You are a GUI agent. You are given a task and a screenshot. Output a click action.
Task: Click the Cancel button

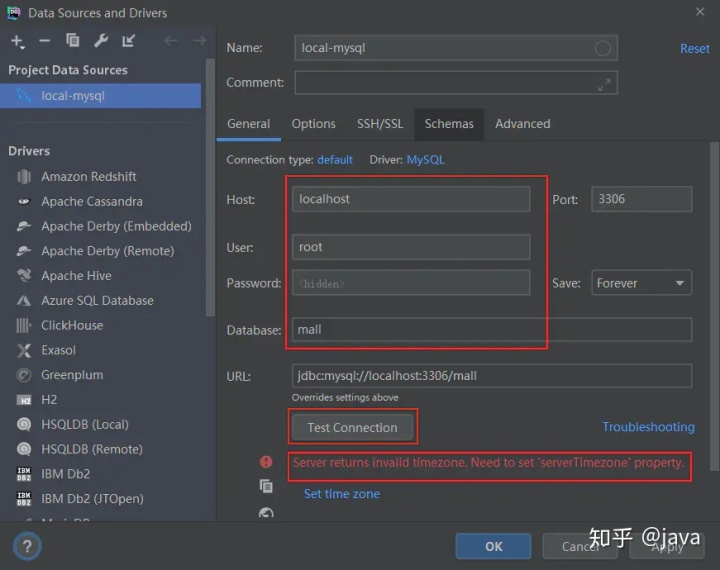579,546
